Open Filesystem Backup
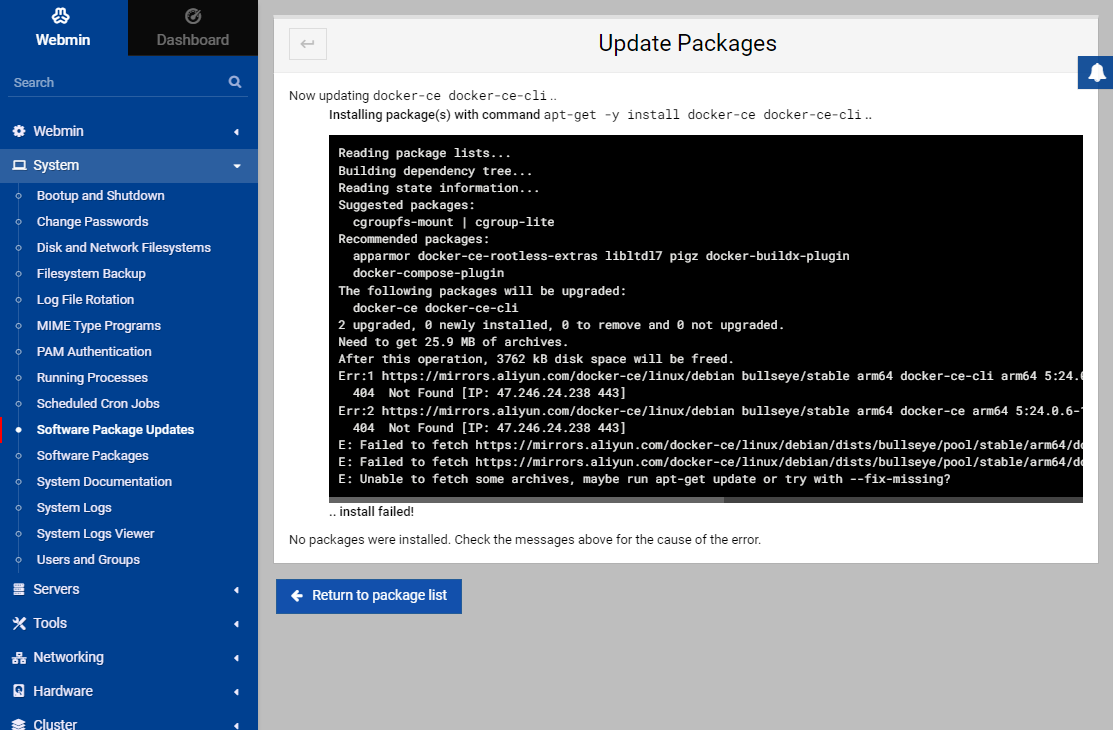 [91, 273]
